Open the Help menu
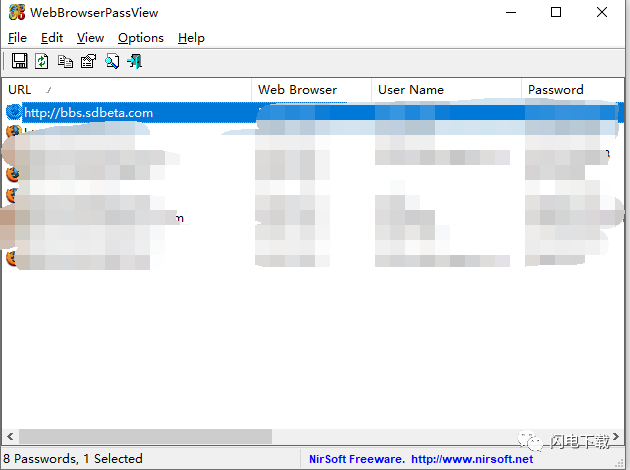The image size is (630, 470). click(x=191, y=38)
